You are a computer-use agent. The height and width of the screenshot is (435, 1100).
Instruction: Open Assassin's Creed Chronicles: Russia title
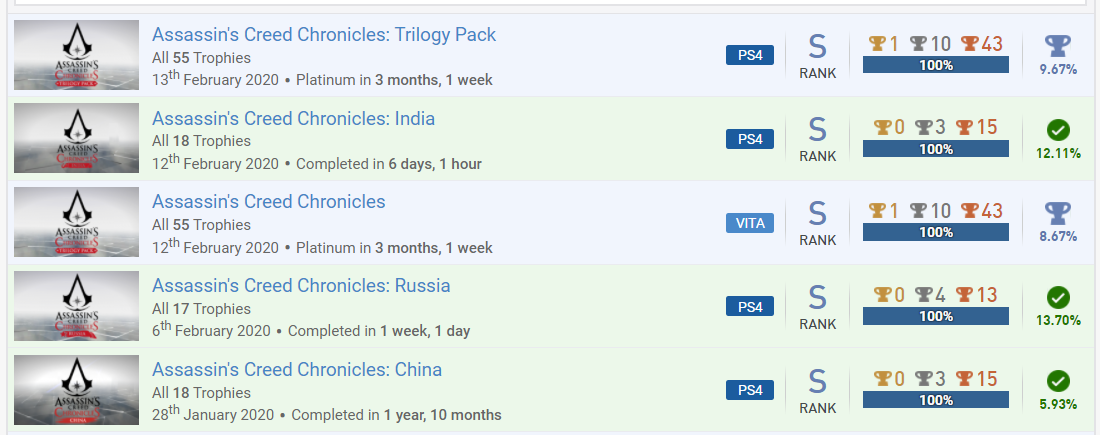tap(301, 286)
